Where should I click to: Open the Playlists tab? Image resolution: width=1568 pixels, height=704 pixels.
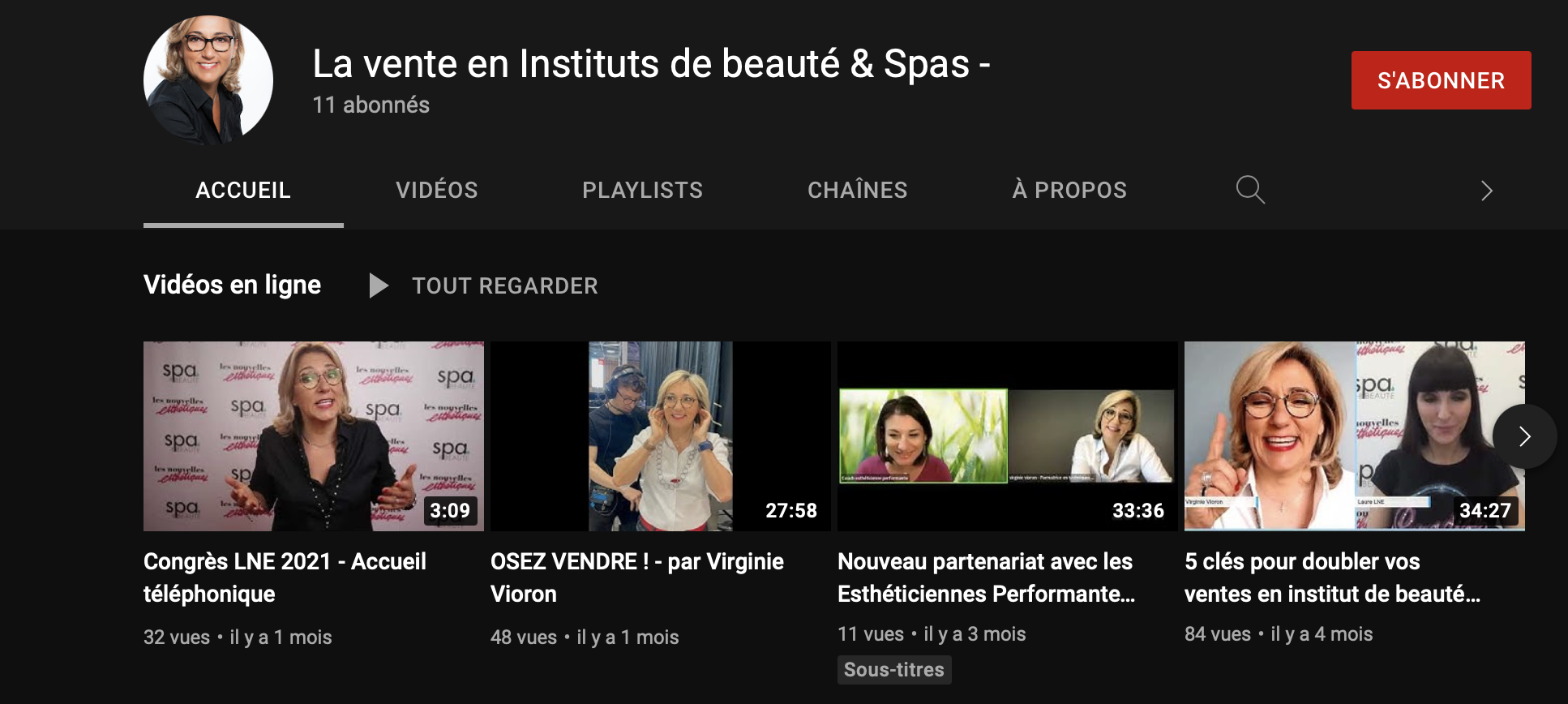(x=642, y=190)
